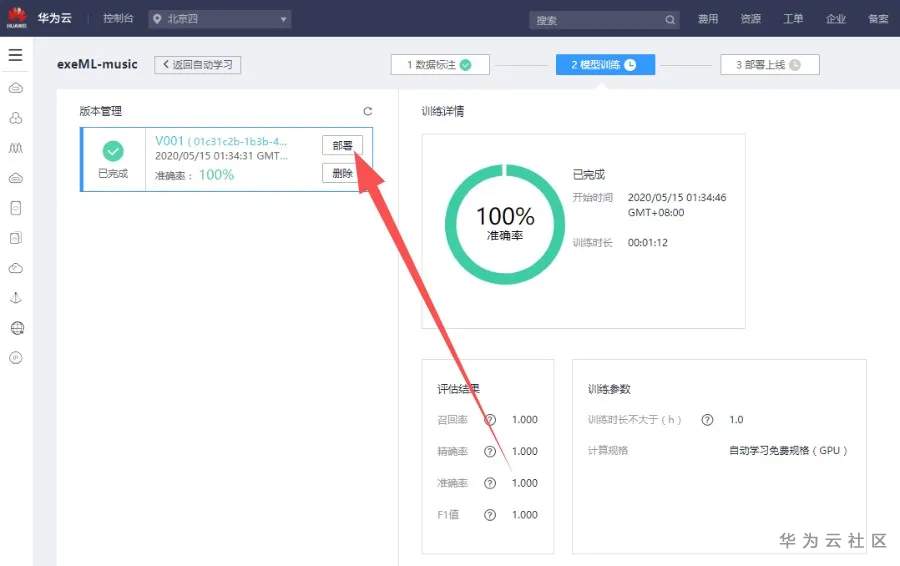Click the 部署 deploy button for V001
This screenshot has height=566, width=900.
342,145
